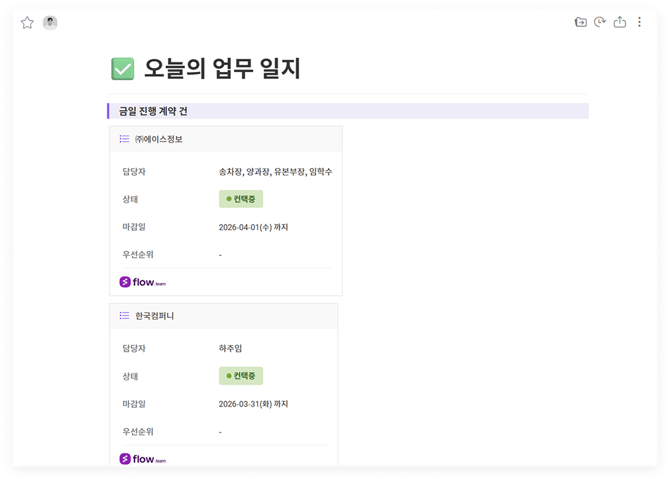Click the 오늘의 업무 일지 page title
The width and height of the screenshot is (670, 481).
[x=222, y=69]
